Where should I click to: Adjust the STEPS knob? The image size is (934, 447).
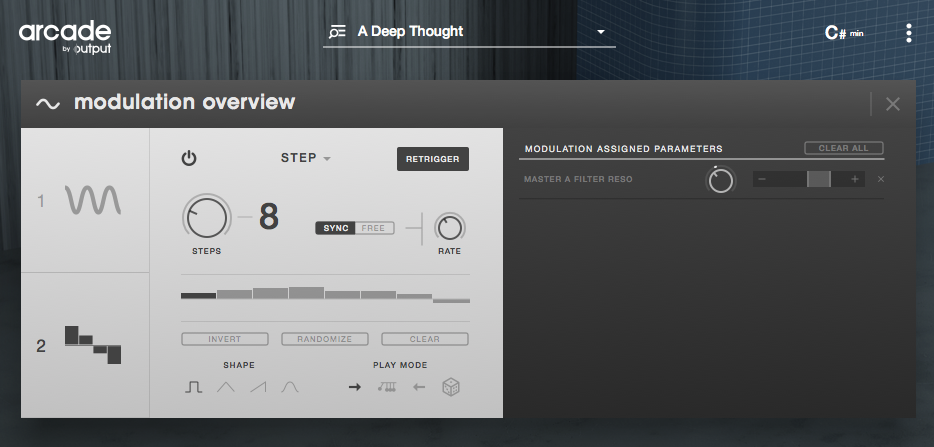(207, 218)
